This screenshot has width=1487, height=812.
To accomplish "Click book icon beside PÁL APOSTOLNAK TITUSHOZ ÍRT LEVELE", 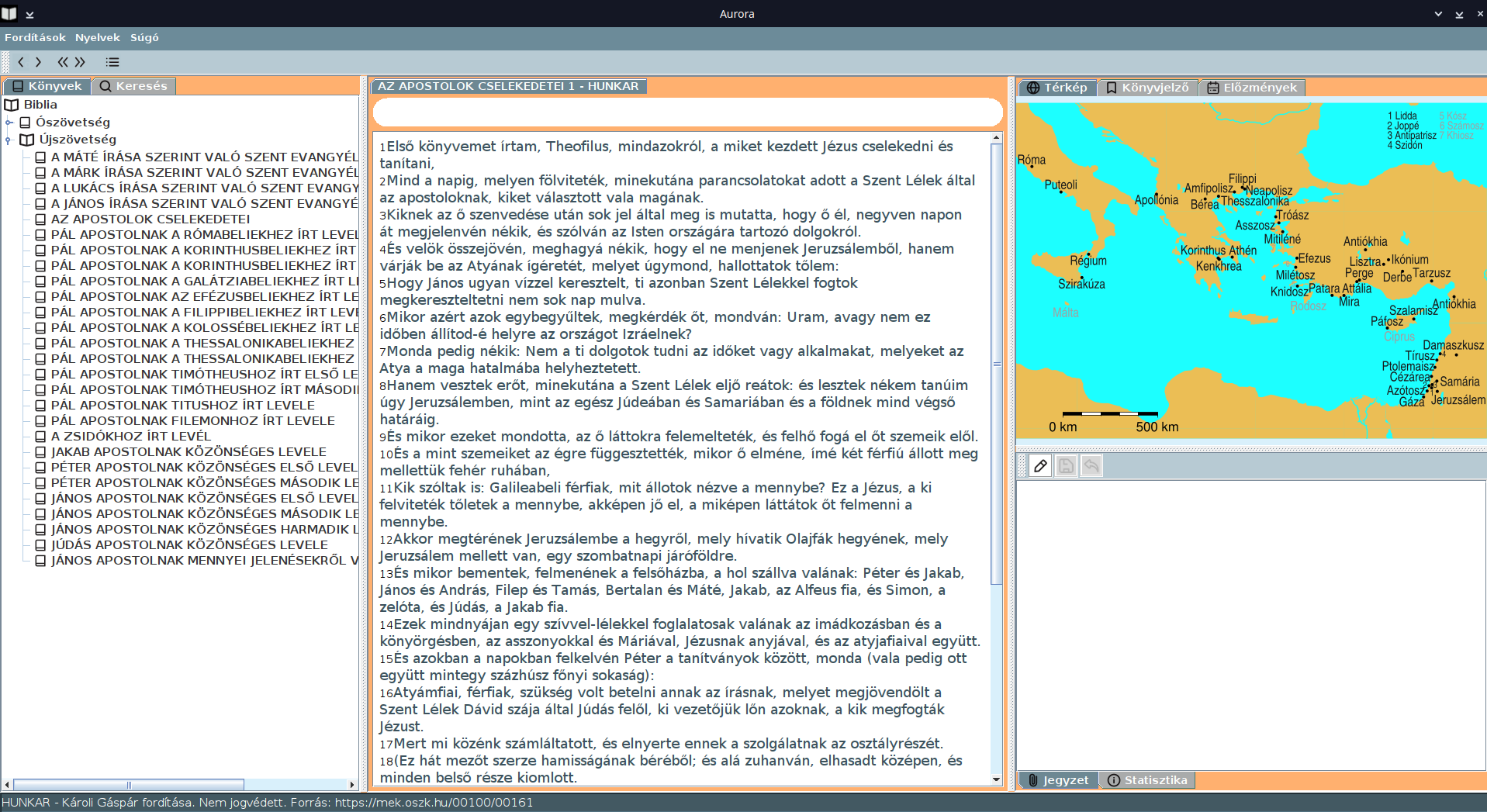I will (x=41, y=406).
